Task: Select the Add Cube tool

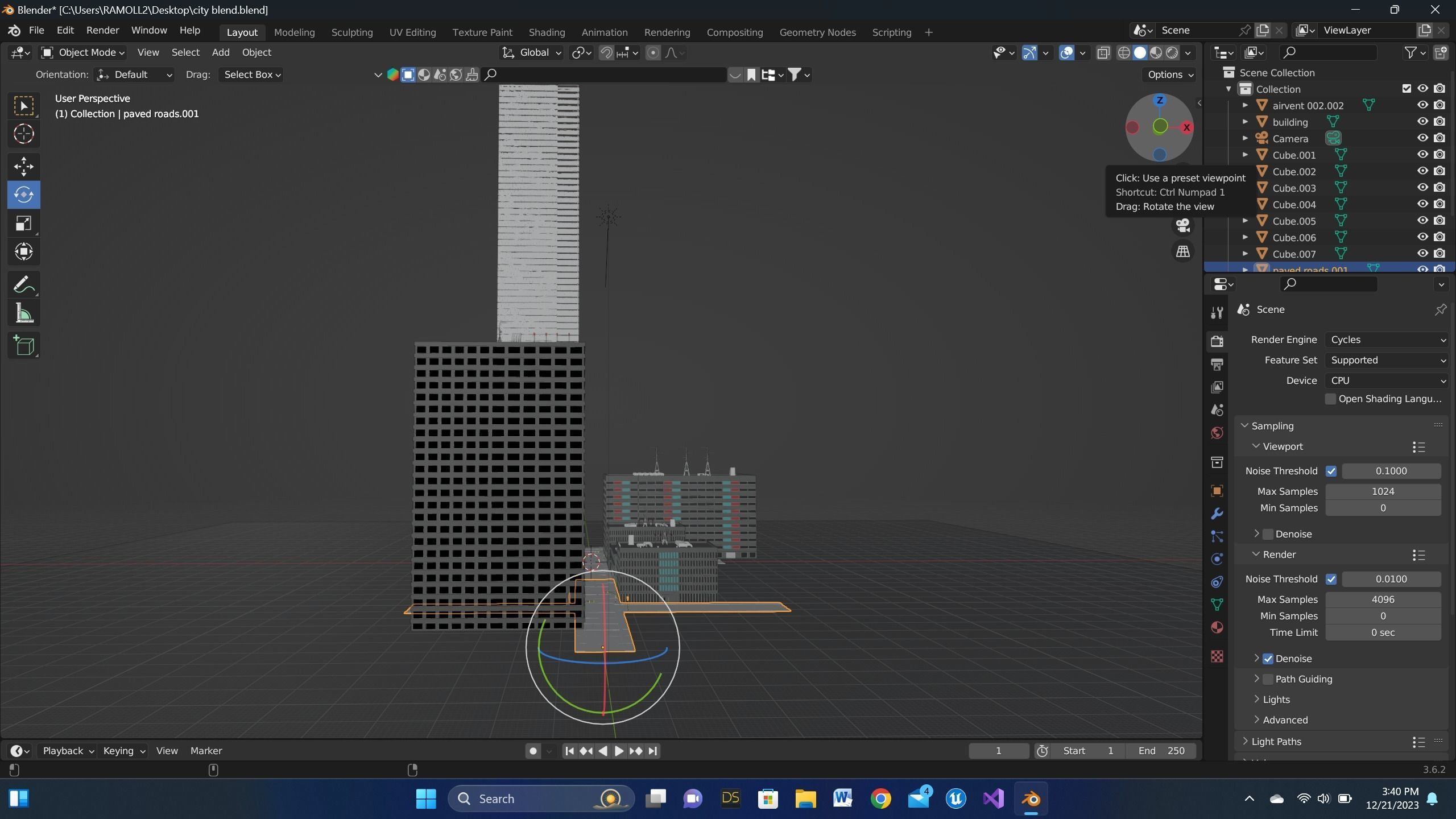Action: point(23,345)
